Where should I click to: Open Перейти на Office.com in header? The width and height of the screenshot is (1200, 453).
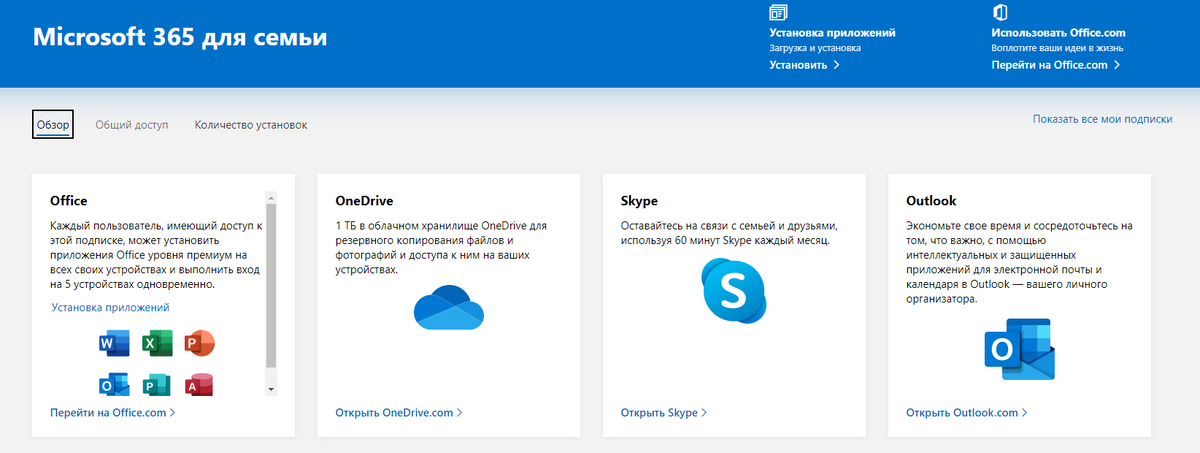tap(1056, 65)
